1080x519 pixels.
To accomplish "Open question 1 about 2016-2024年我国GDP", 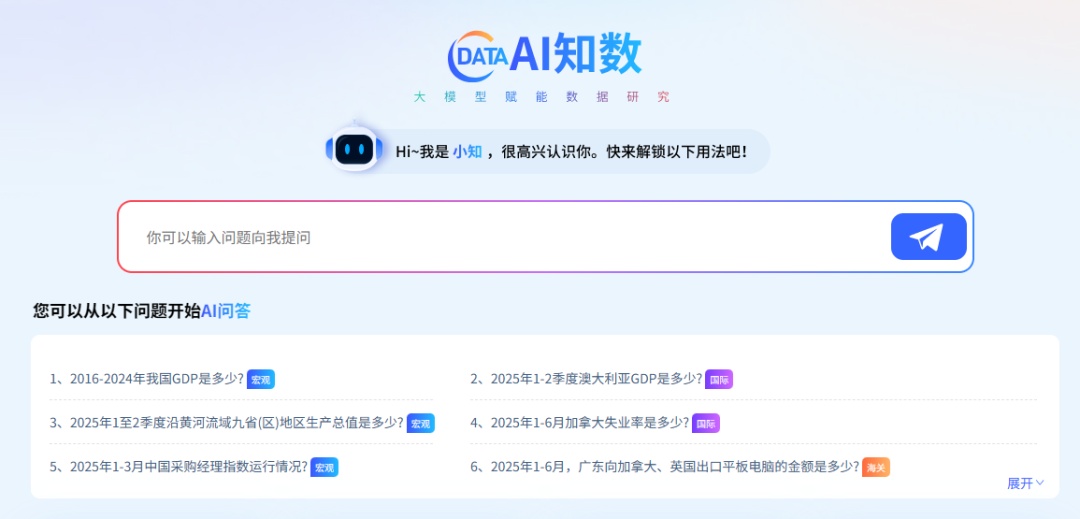I will [147, 379].
